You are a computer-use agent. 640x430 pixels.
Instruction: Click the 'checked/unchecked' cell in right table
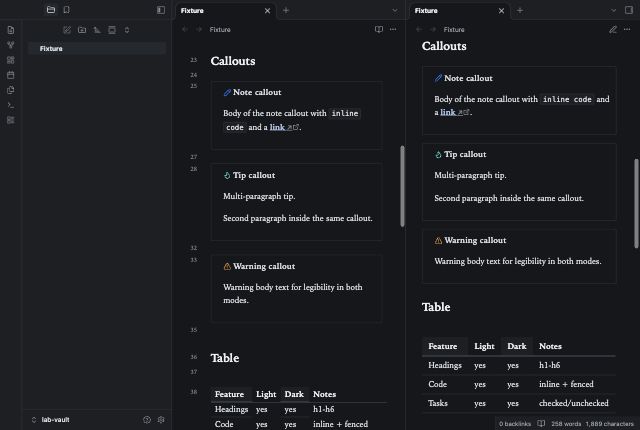click(x=573, y=403)
